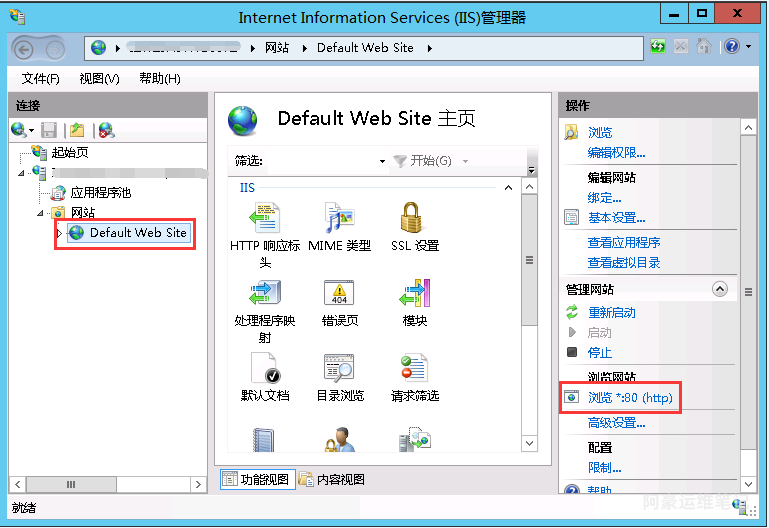Collapse the 管理网站 actions section

click(718, 289)
